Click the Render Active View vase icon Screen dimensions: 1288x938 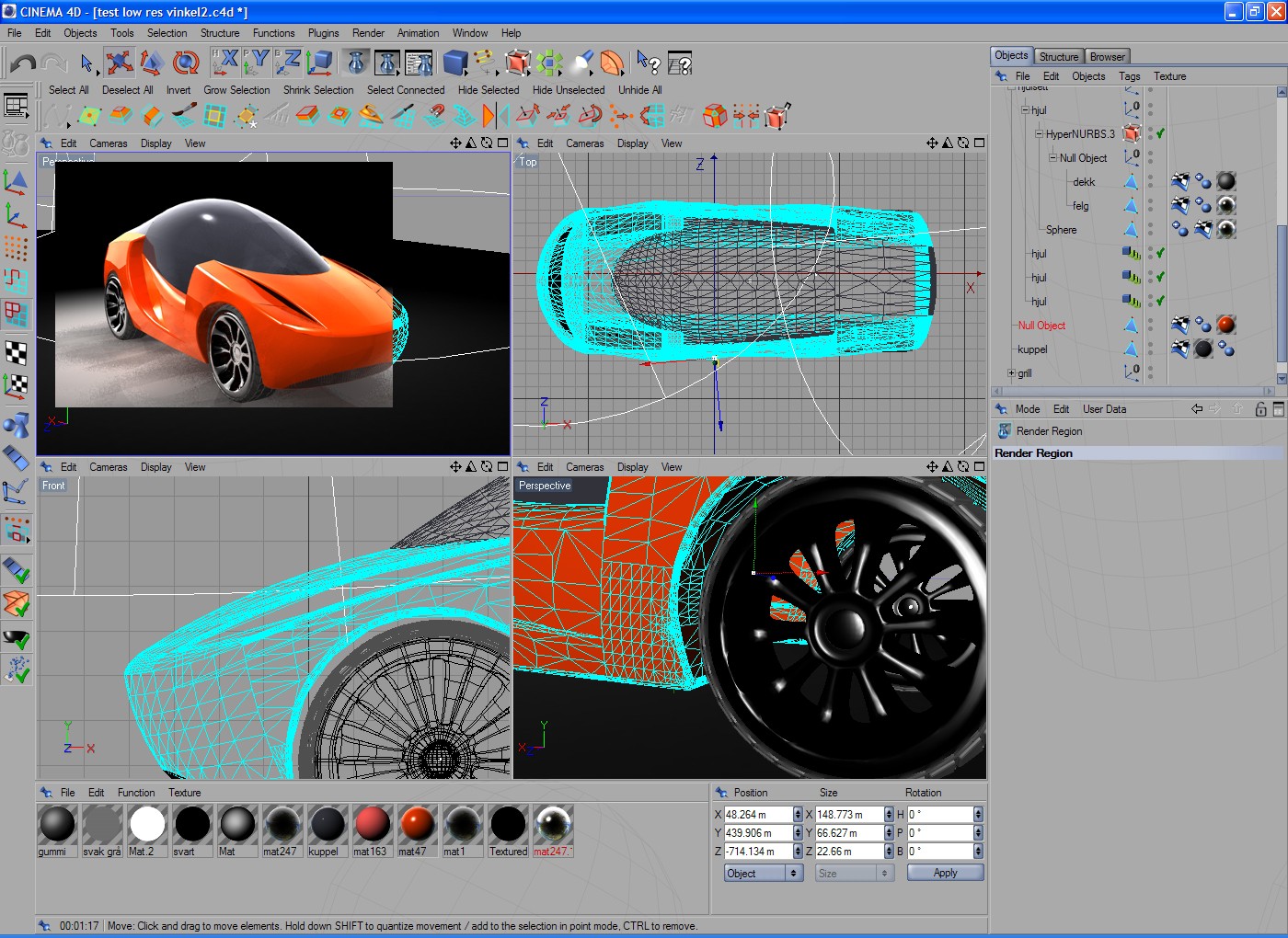pyautogui.click(x=357, y=63)
